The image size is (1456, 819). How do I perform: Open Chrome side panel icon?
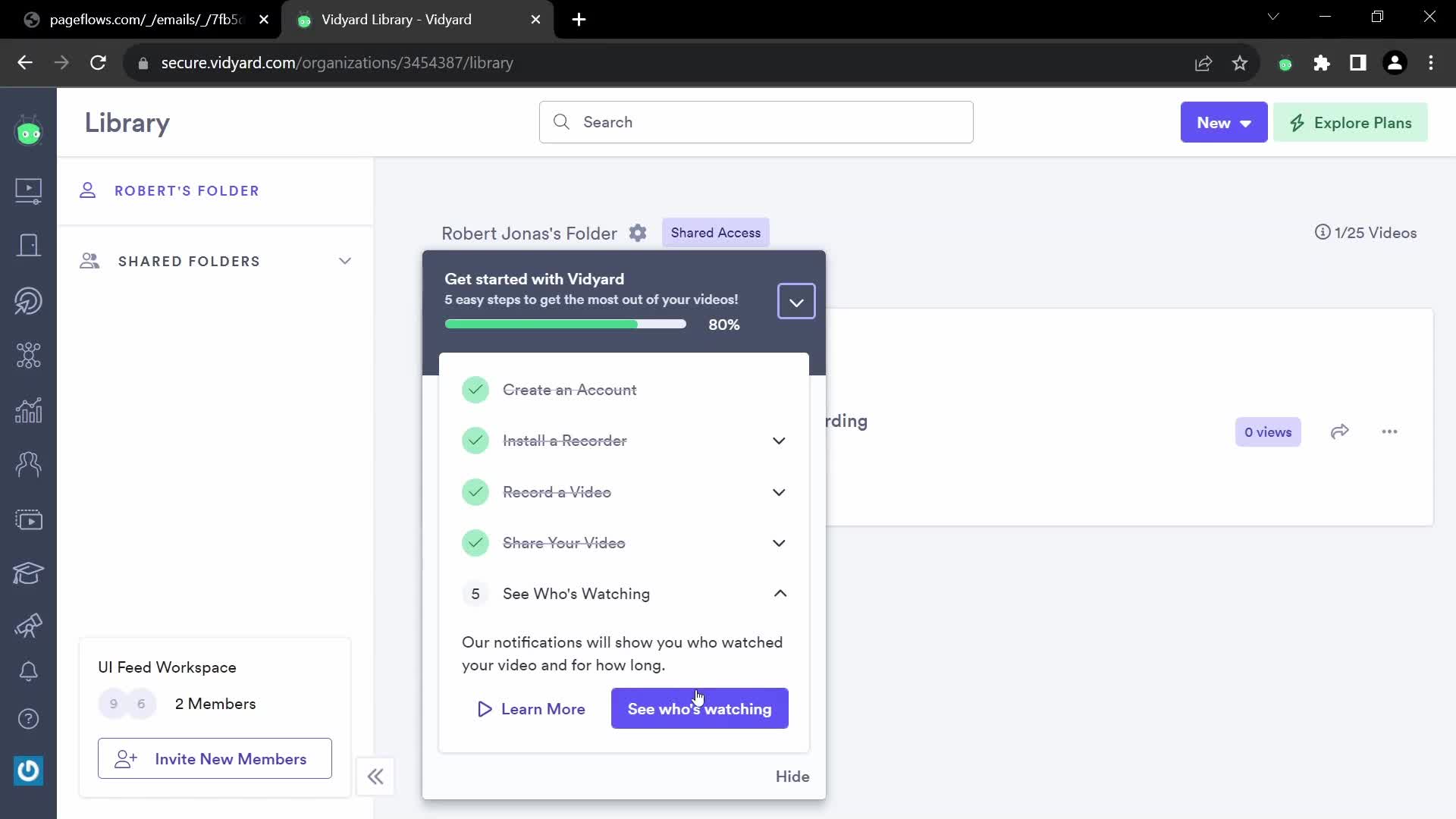click(x=1358, y=63)
